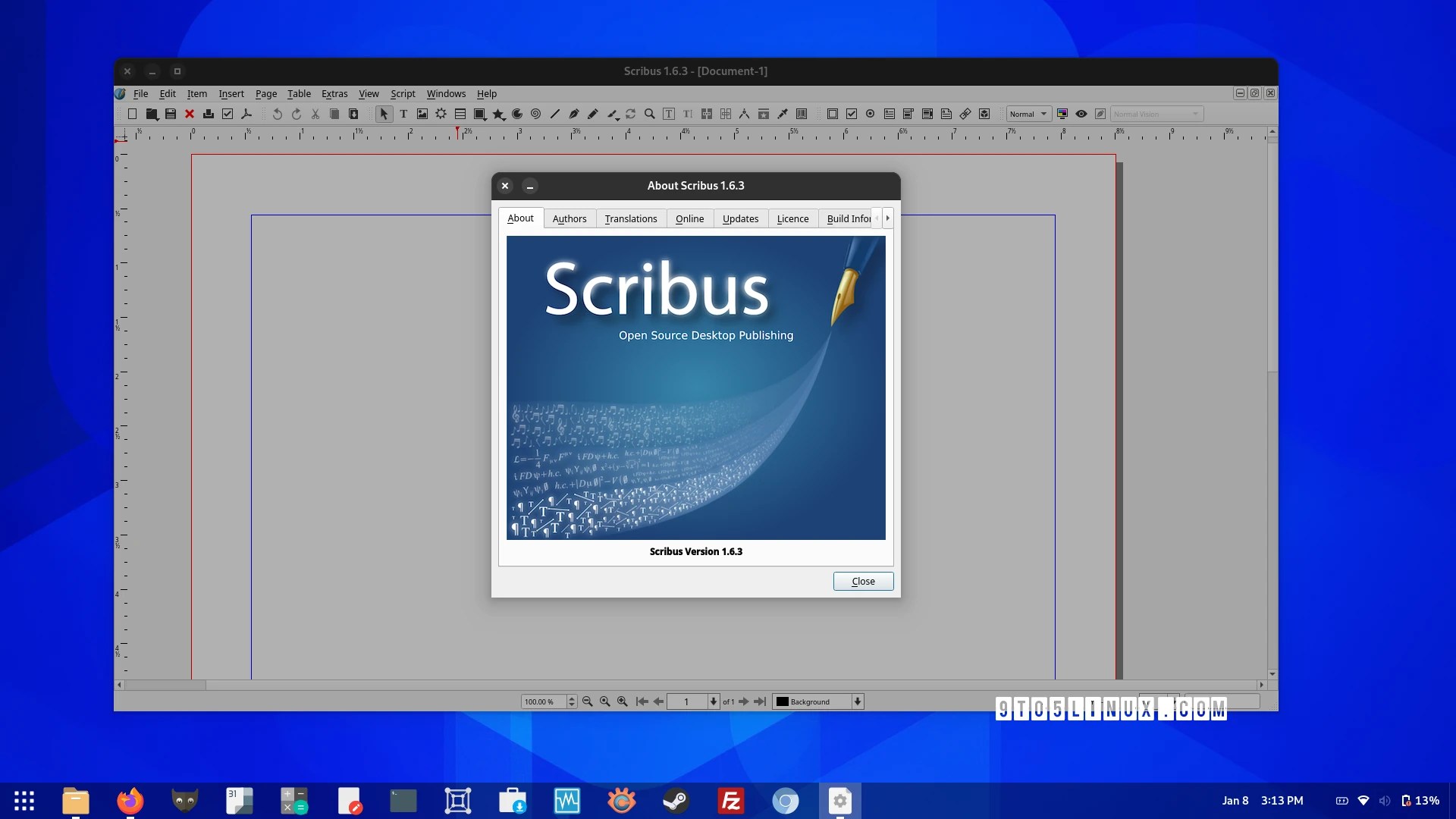Image resolution: width=1456 pixels, height=819 pixels.
Task: Open the Background layer dropdown
Action: coord(858,701)
